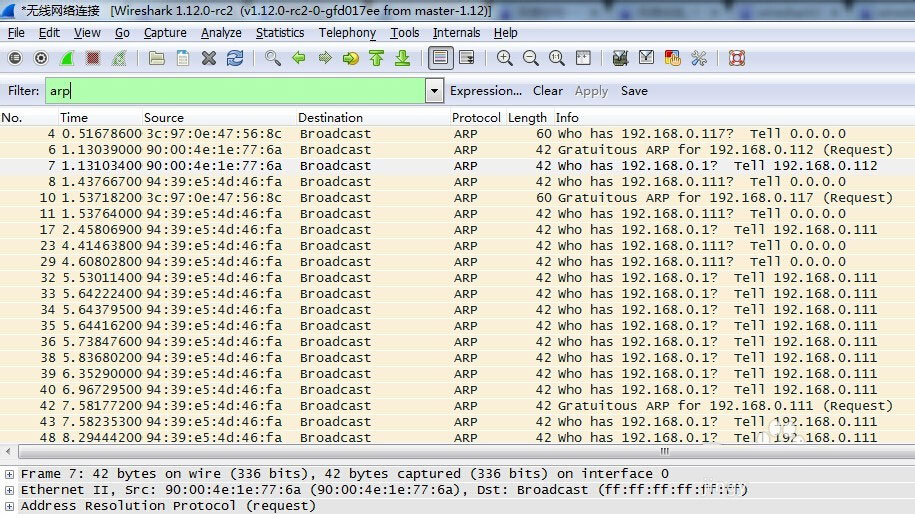
Task: Start a new live capture (green fin)
Action: click(x=67, y=58)
